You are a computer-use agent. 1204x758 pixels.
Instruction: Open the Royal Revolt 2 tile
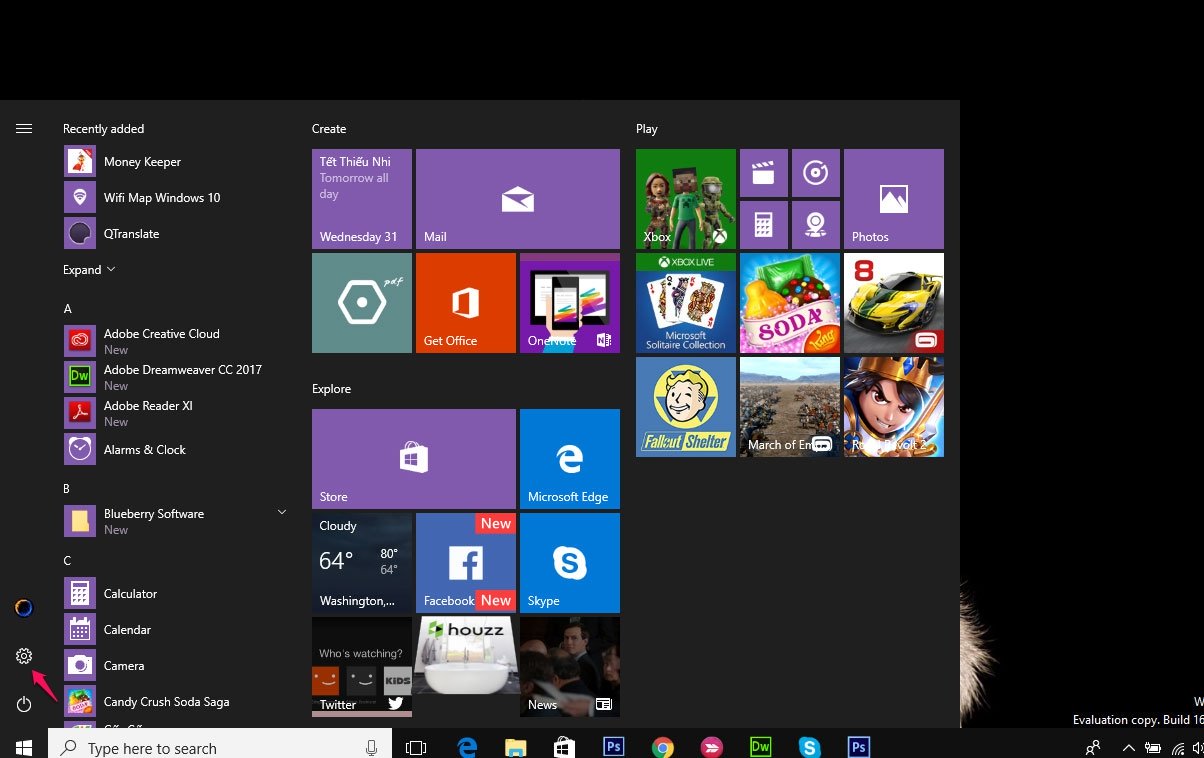click(x=894, y=407)
